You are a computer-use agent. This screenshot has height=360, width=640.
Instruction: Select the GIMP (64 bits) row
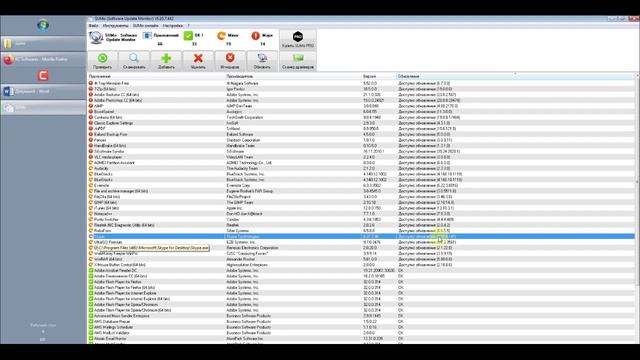coord(361,202)
